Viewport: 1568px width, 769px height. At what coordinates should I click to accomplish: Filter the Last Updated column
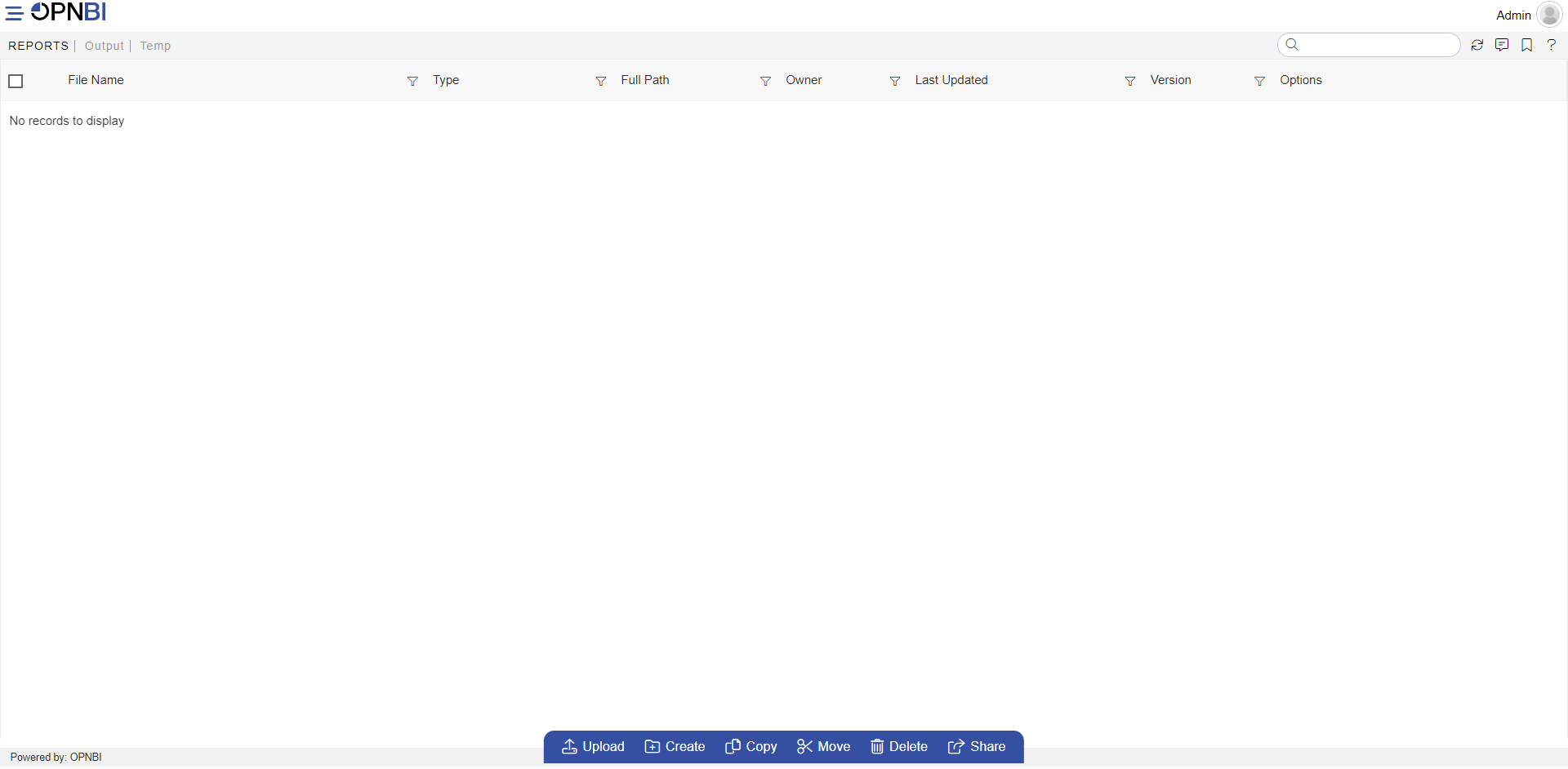[1130, 81]
